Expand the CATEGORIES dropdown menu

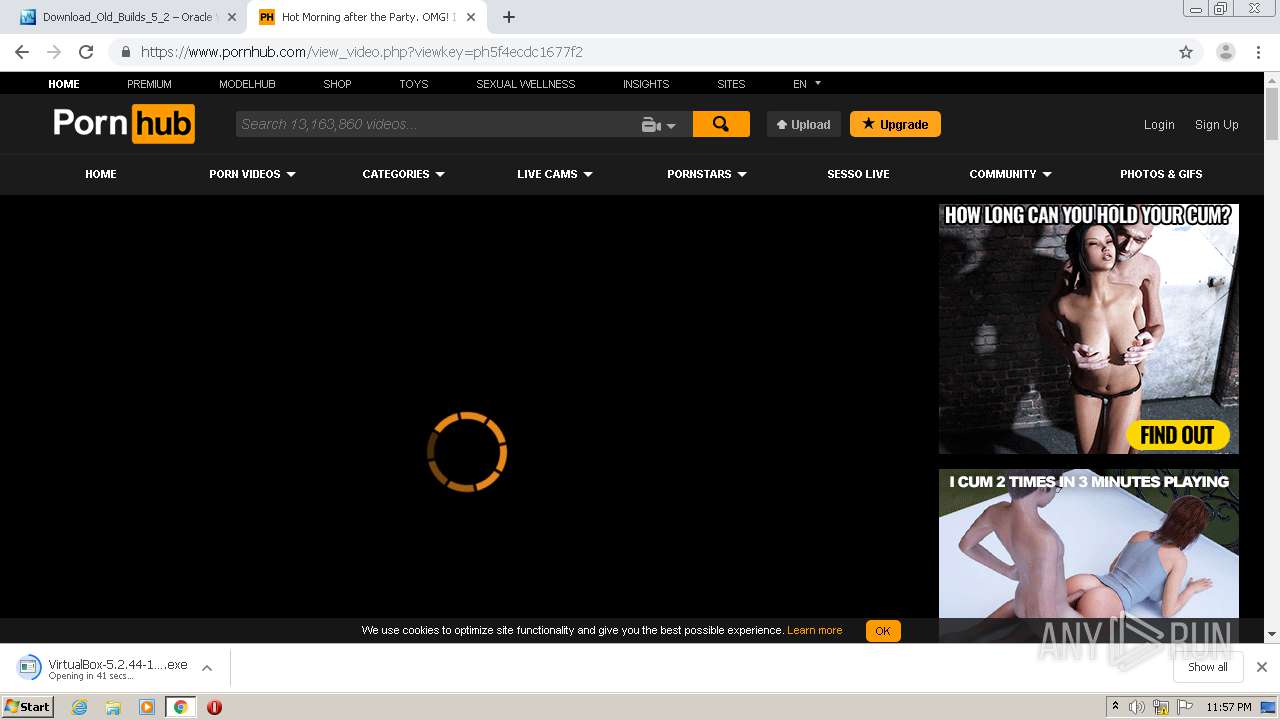403,174
